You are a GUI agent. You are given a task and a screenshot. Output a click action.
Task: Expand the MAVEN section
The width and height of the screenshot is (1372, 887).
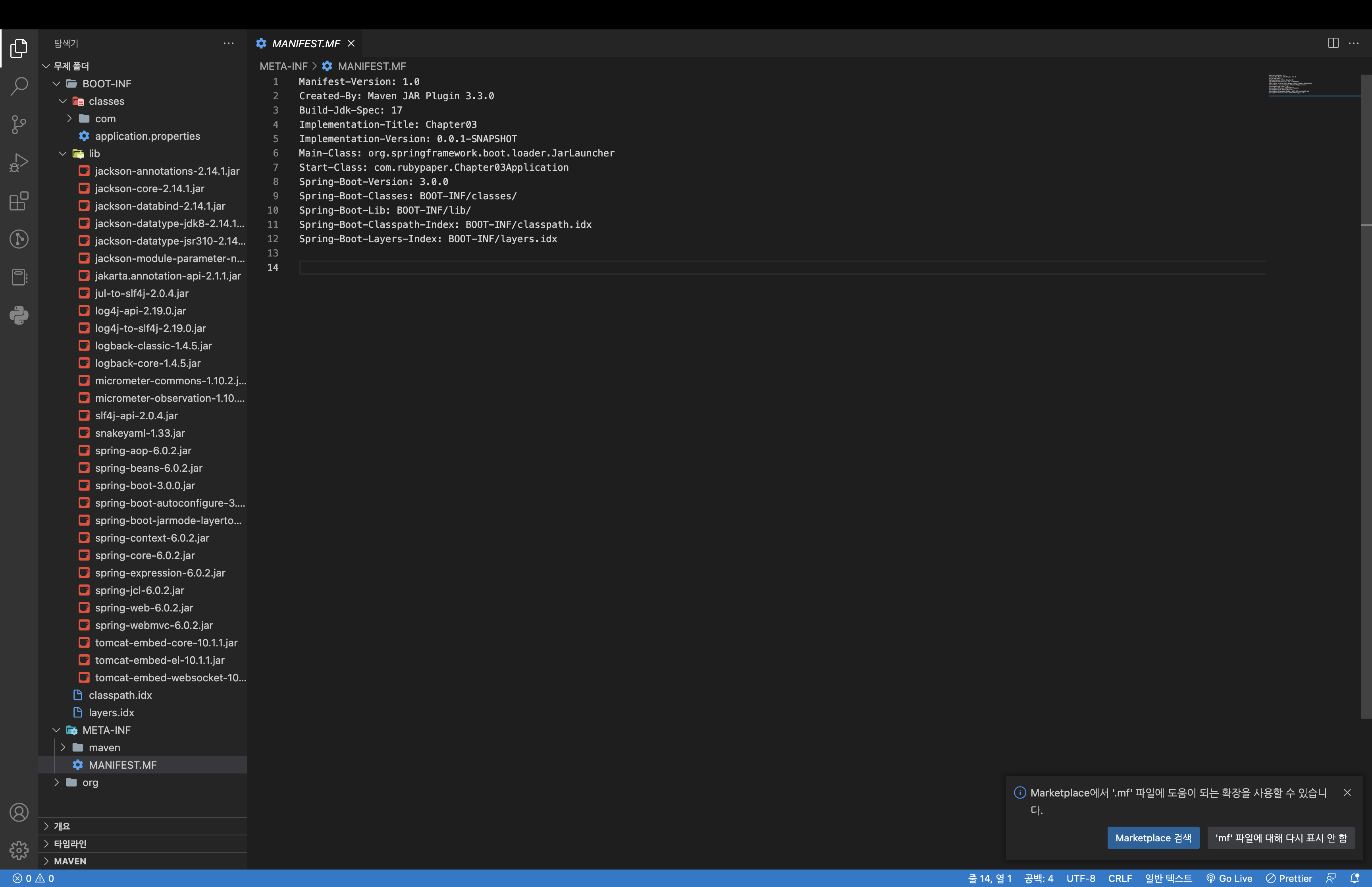click(69, 861)
